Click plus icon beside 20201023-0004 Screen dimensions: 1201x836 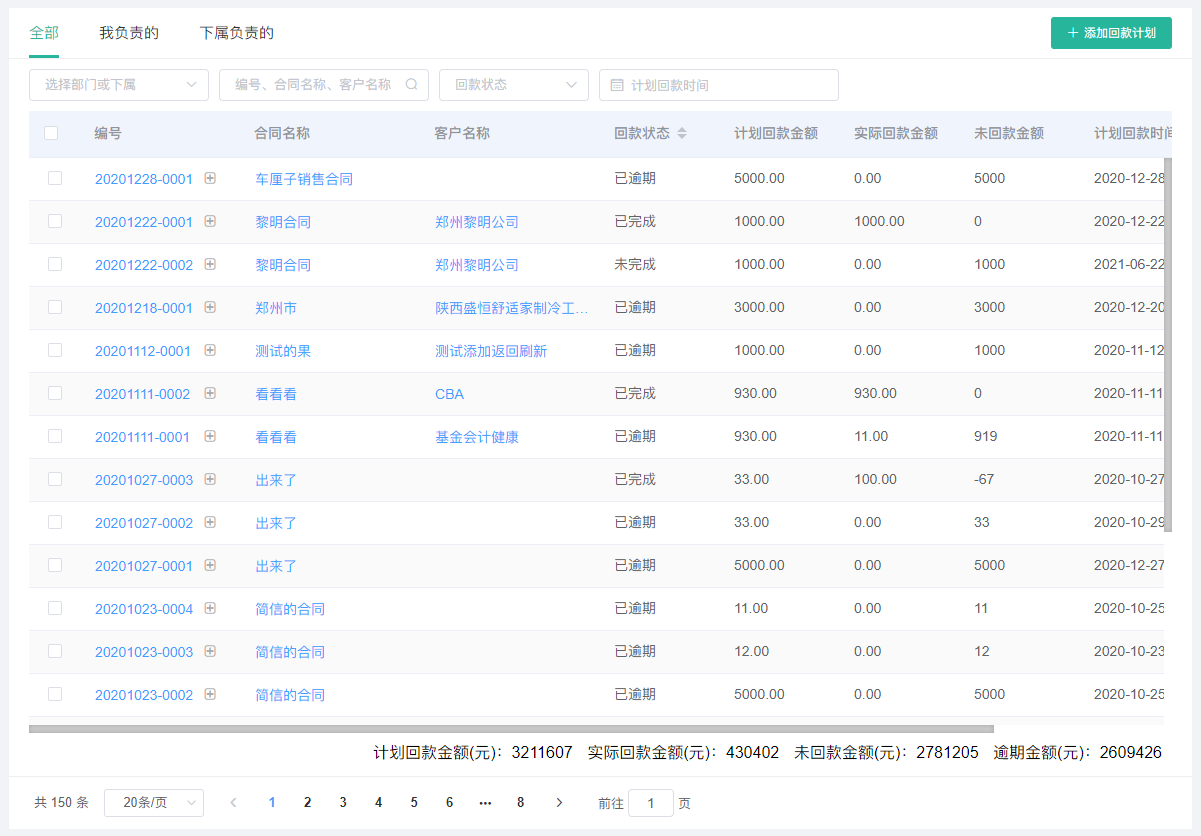pyautogui.click(x=210, y=608)
